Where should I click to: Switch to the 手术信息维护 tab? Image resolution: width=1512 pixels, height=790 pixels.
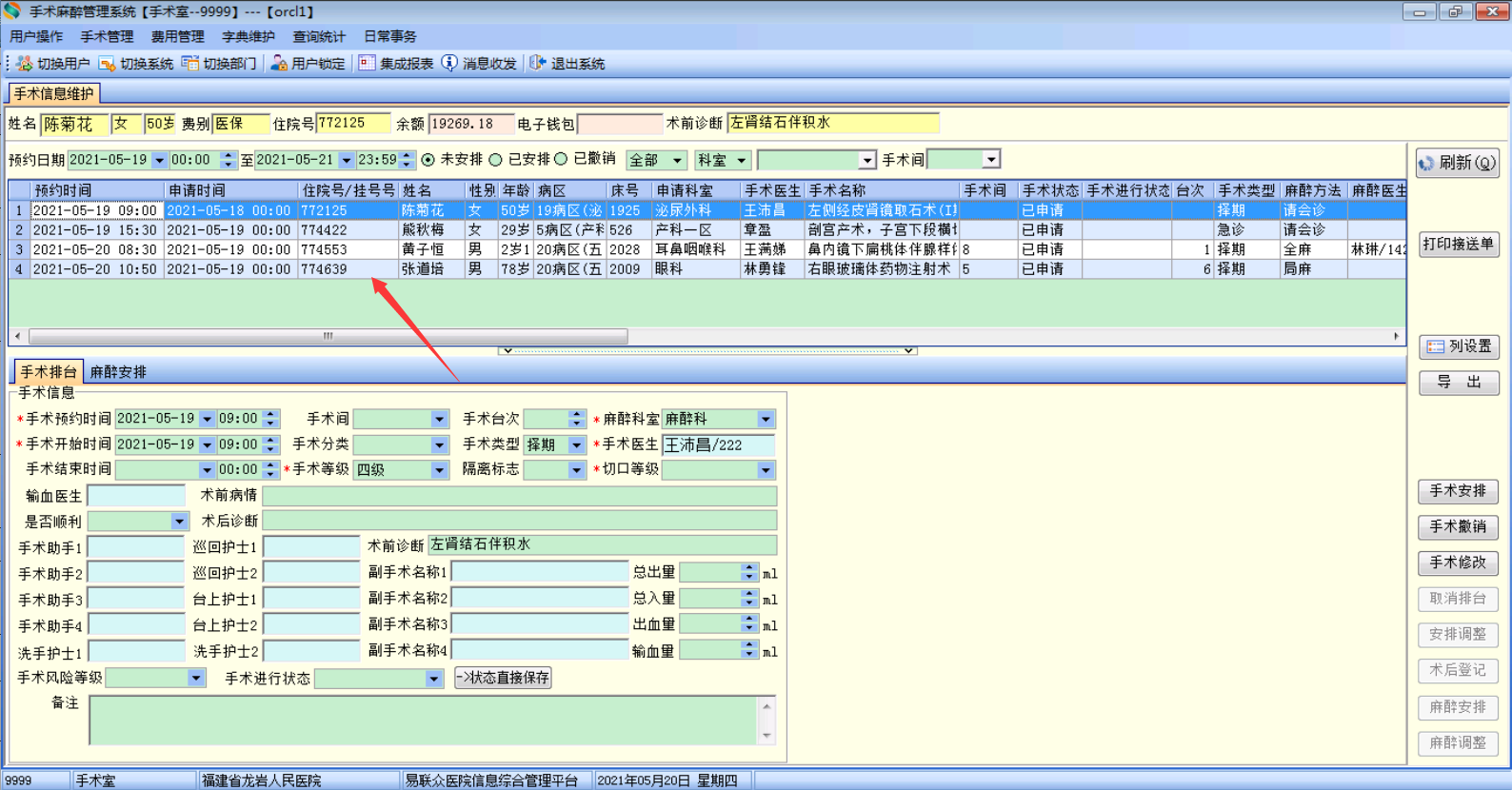[53, 93]
